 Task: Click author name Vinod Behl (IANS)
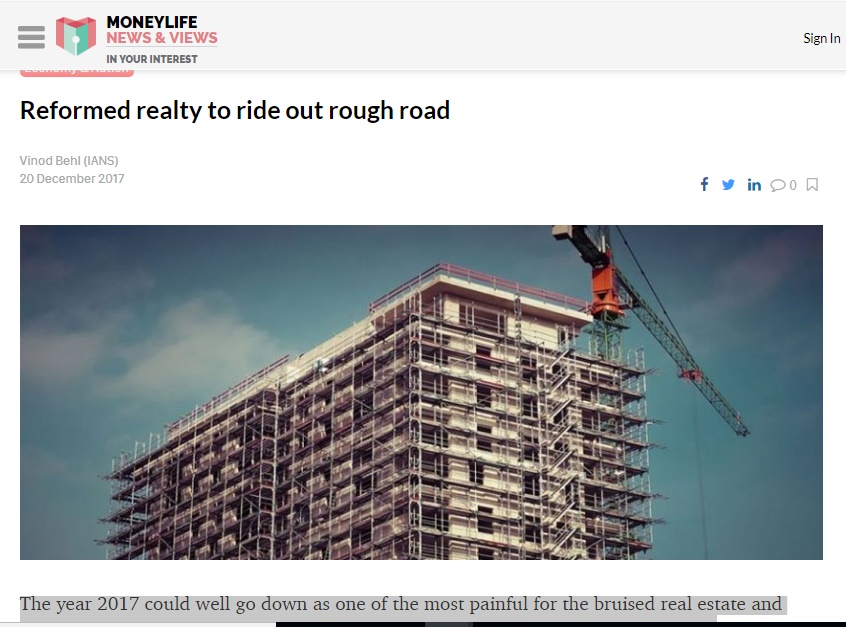[x=69, y=160]
